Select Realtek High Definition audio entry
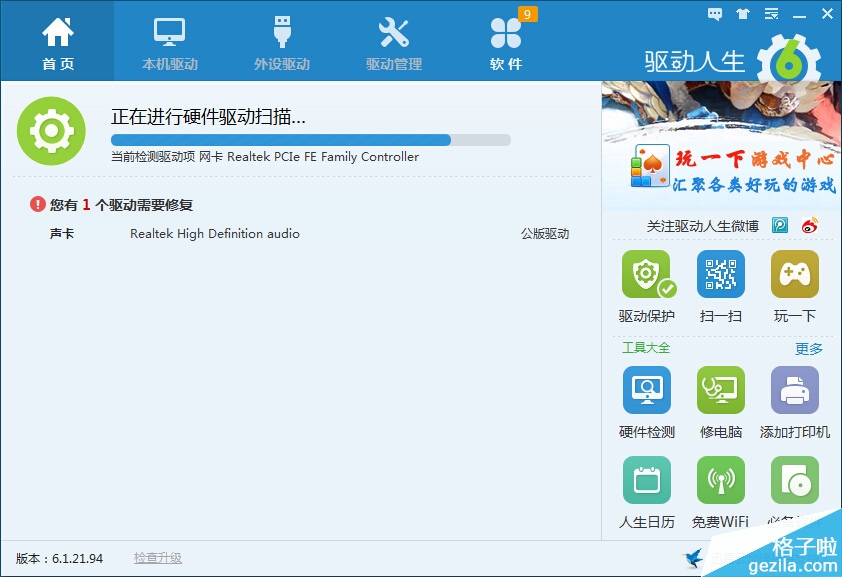This screenshot has width=842, height=577. [215, 233]
